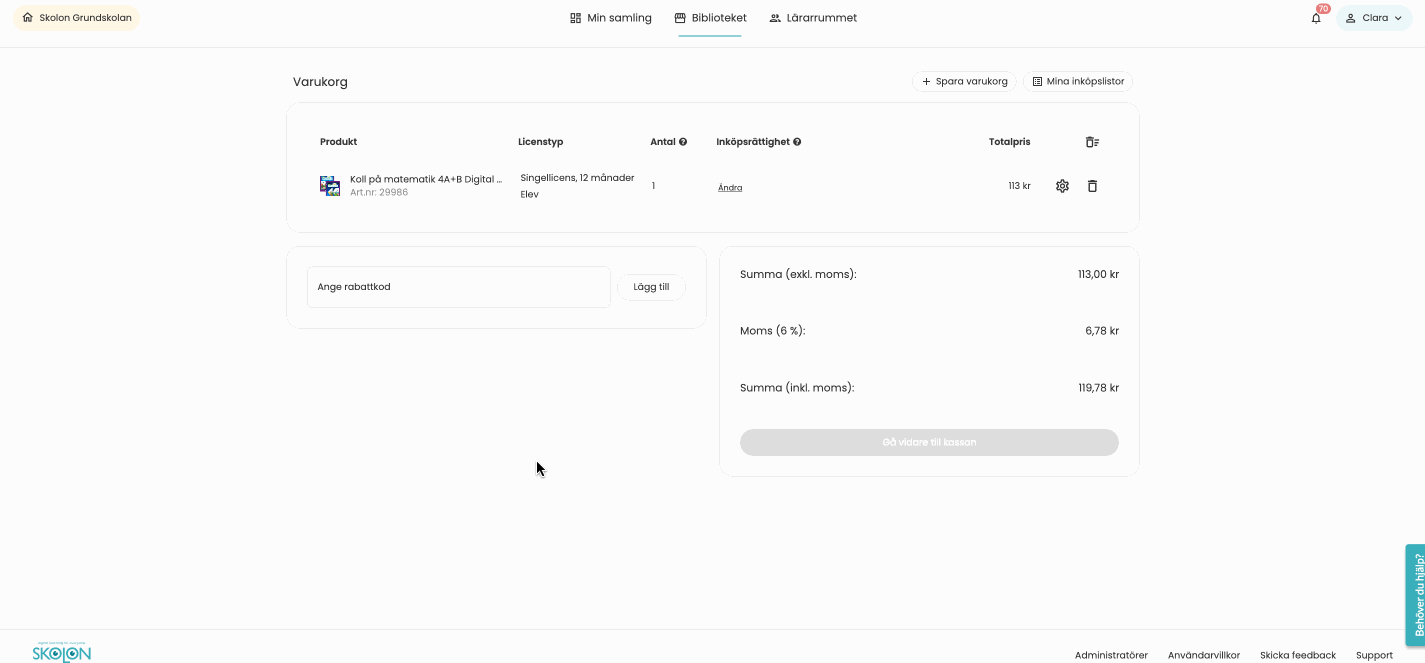This screenshot has height=663, width=1425.
Task: Open license settings gear for the product
Action: pos(1061,186)
